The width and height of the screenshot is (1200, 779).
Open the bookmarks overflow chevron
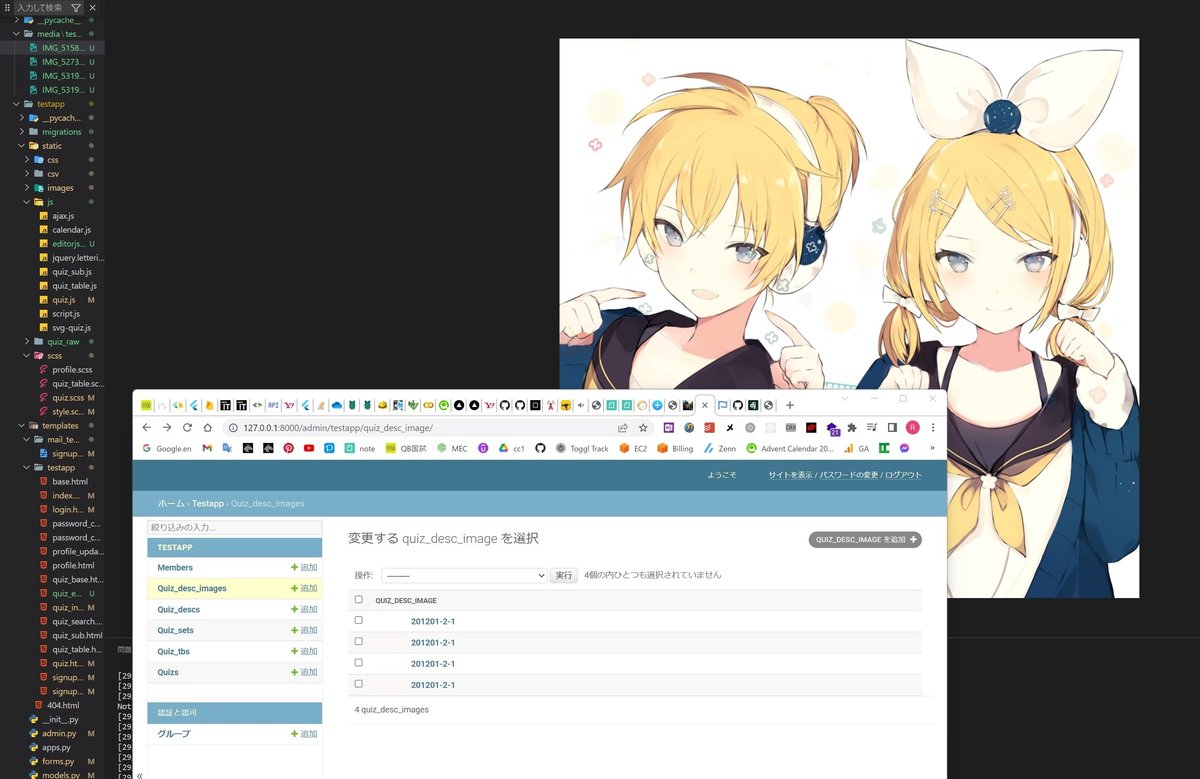932,448
